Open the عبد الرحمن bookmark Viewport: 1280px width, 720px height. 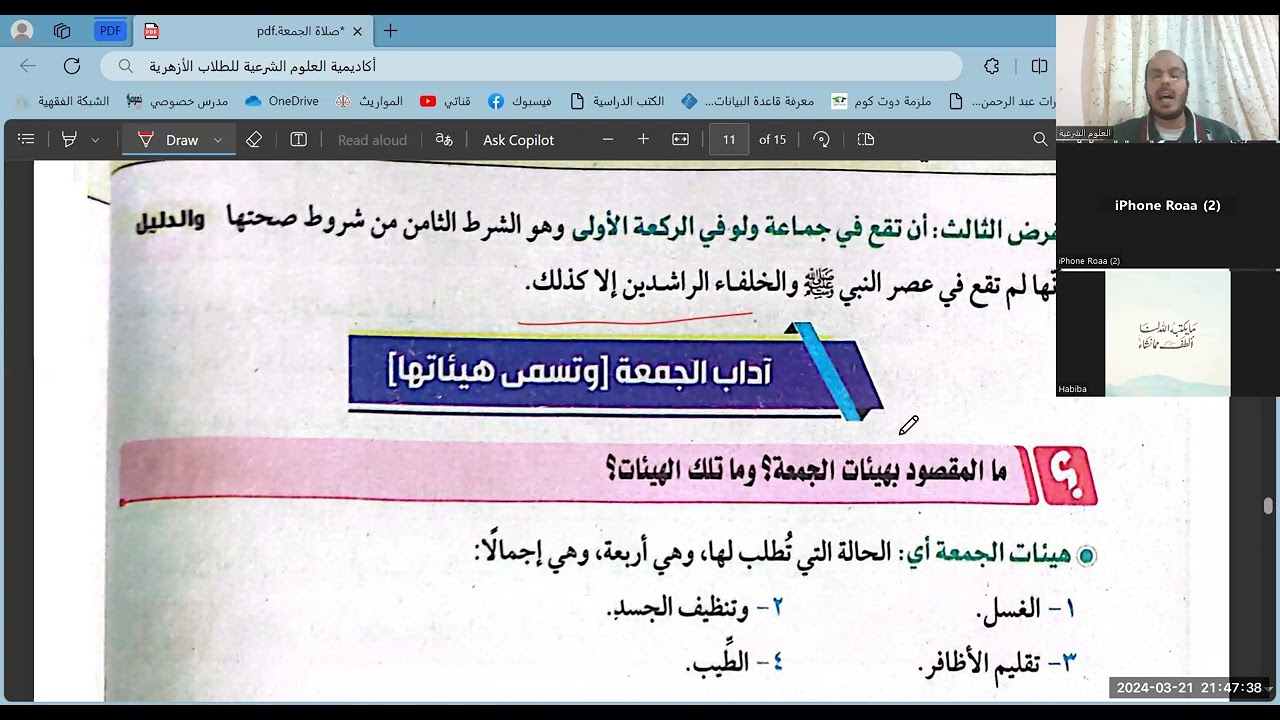[1001, 101]
